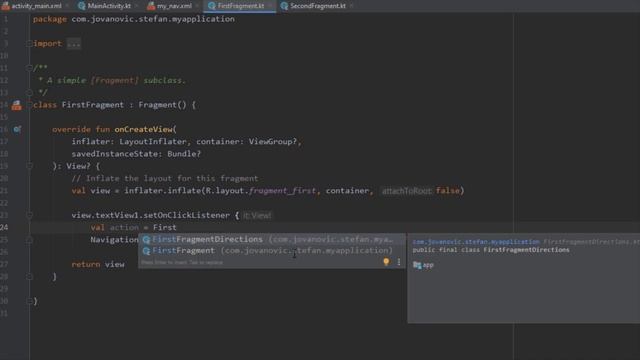The height and width of the screenshot is (360, 640).
Task: Click the fragment_first layout reference
Action: tap(282, 191)
